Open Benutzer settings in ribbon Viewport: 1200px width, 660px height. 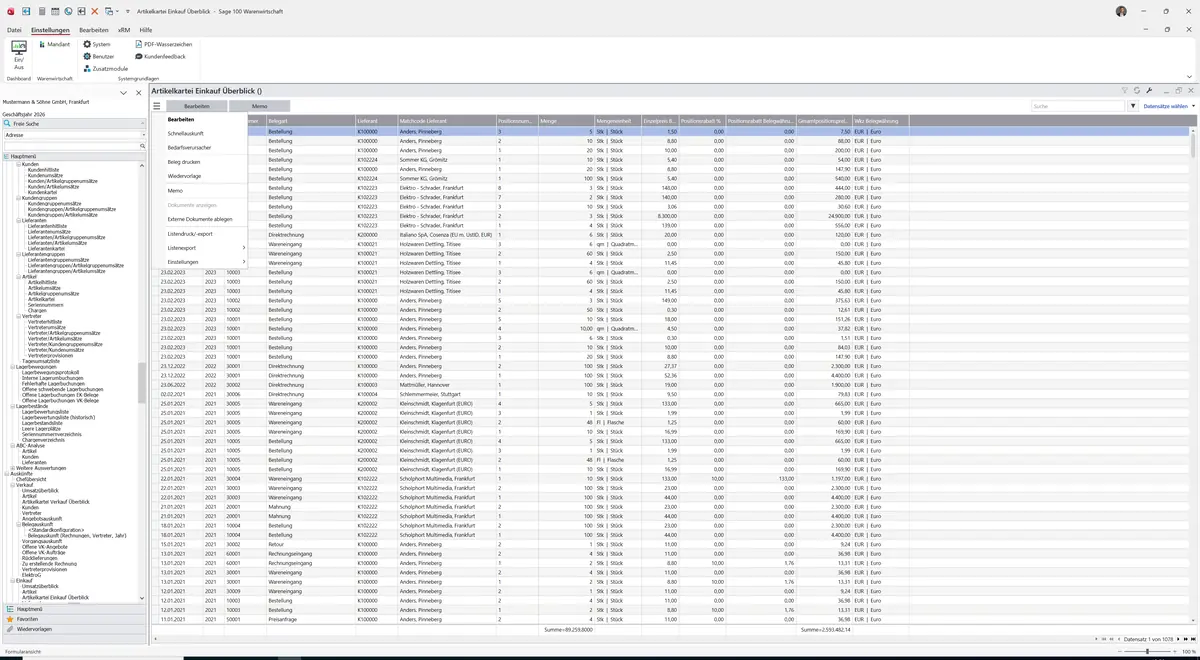(99, 56)
